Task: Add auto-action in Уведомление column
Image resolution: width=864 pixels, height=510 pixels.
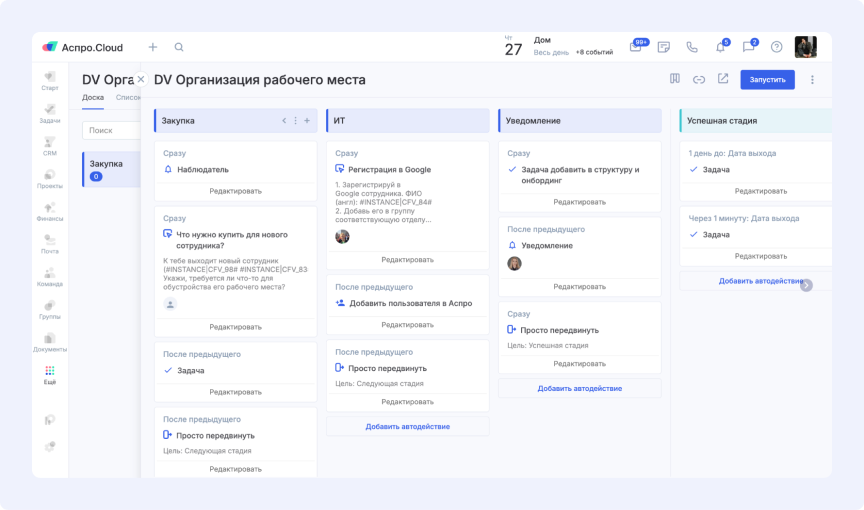Action: tap(580, 389)
